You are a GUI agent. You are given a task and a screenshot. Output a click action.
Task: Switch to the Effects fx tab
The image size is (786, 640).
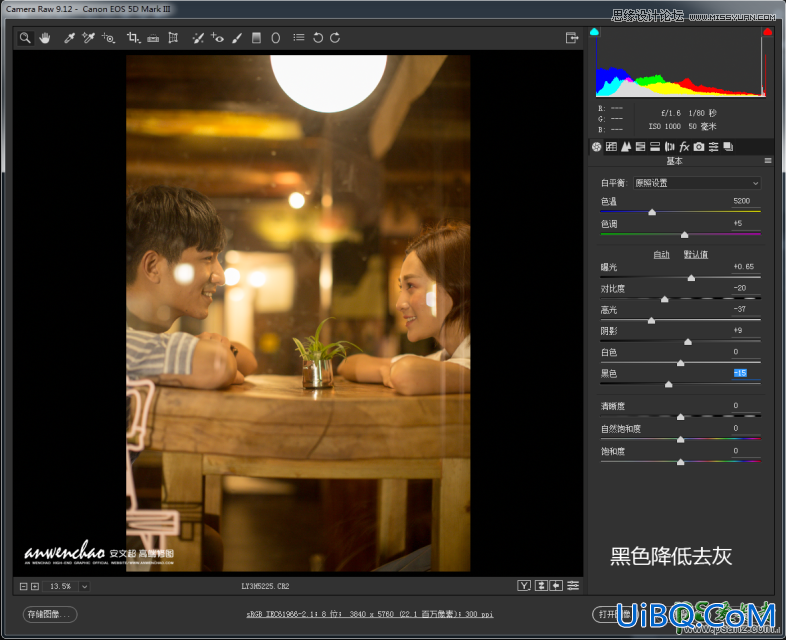pyautogui.click(x=684, y=147)
